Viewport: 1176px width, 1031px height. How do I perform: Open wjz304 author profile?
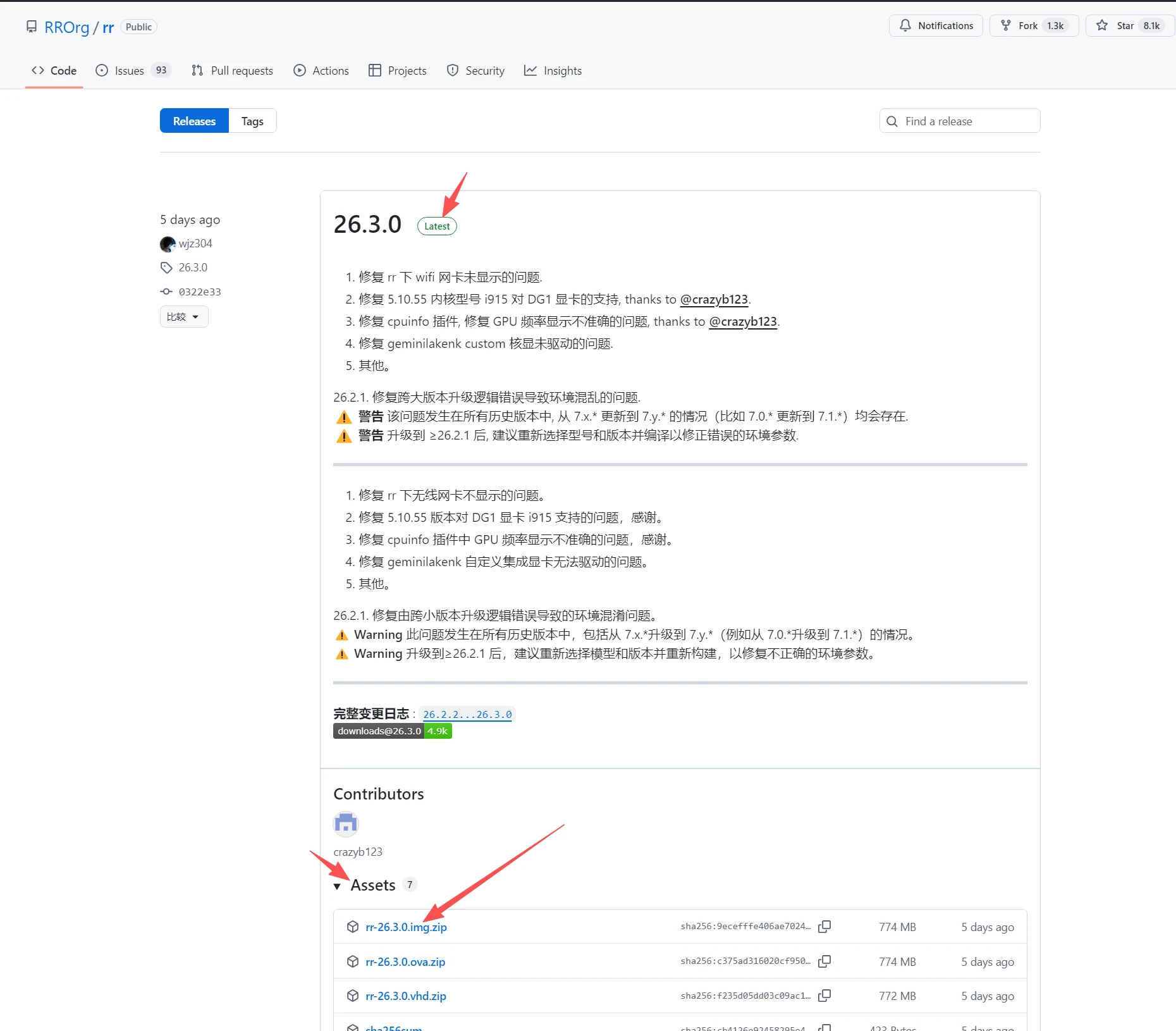click(195, 244)
